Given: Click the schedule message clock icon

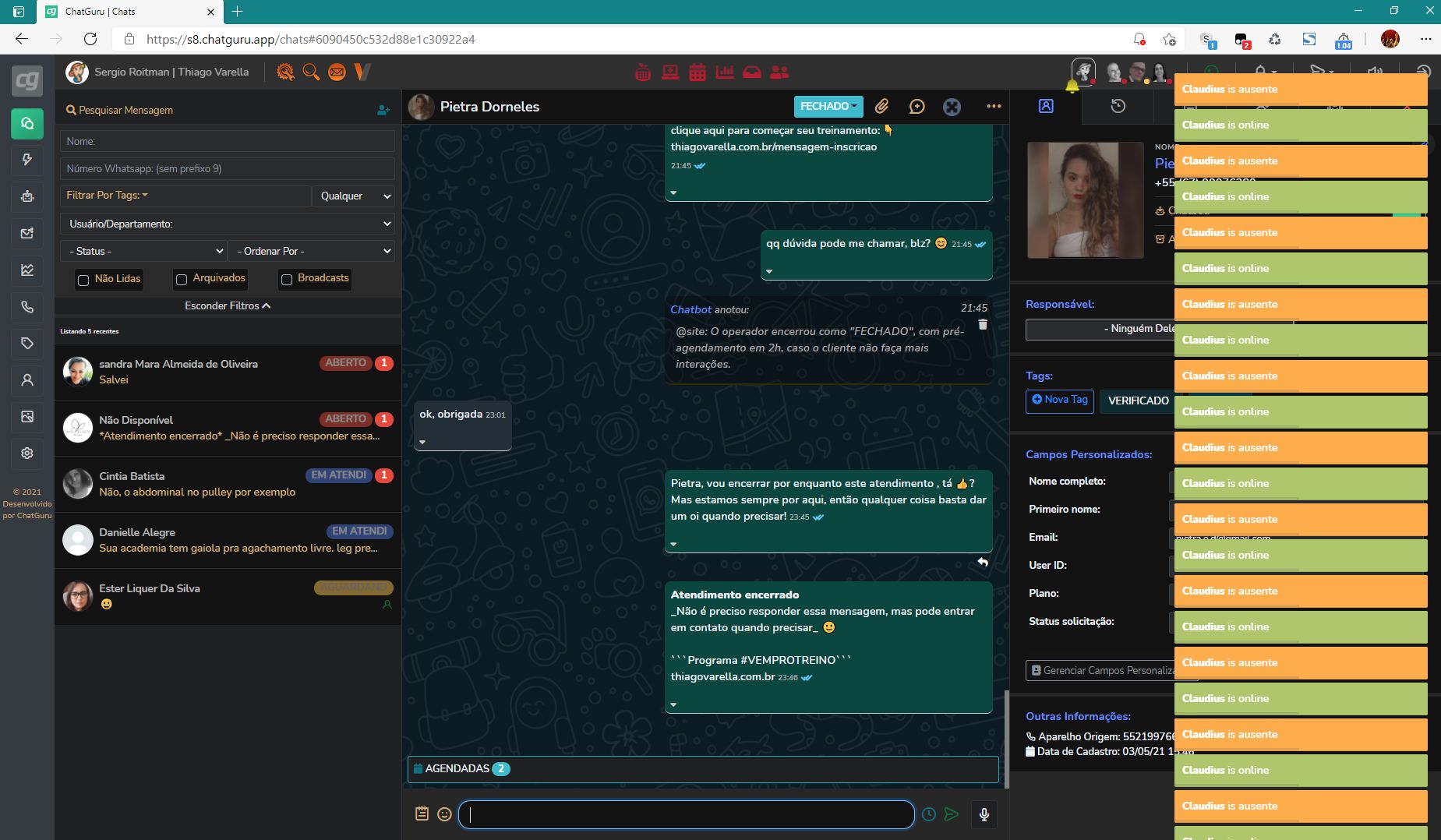Looking at the screenshot, I should 929,814.
